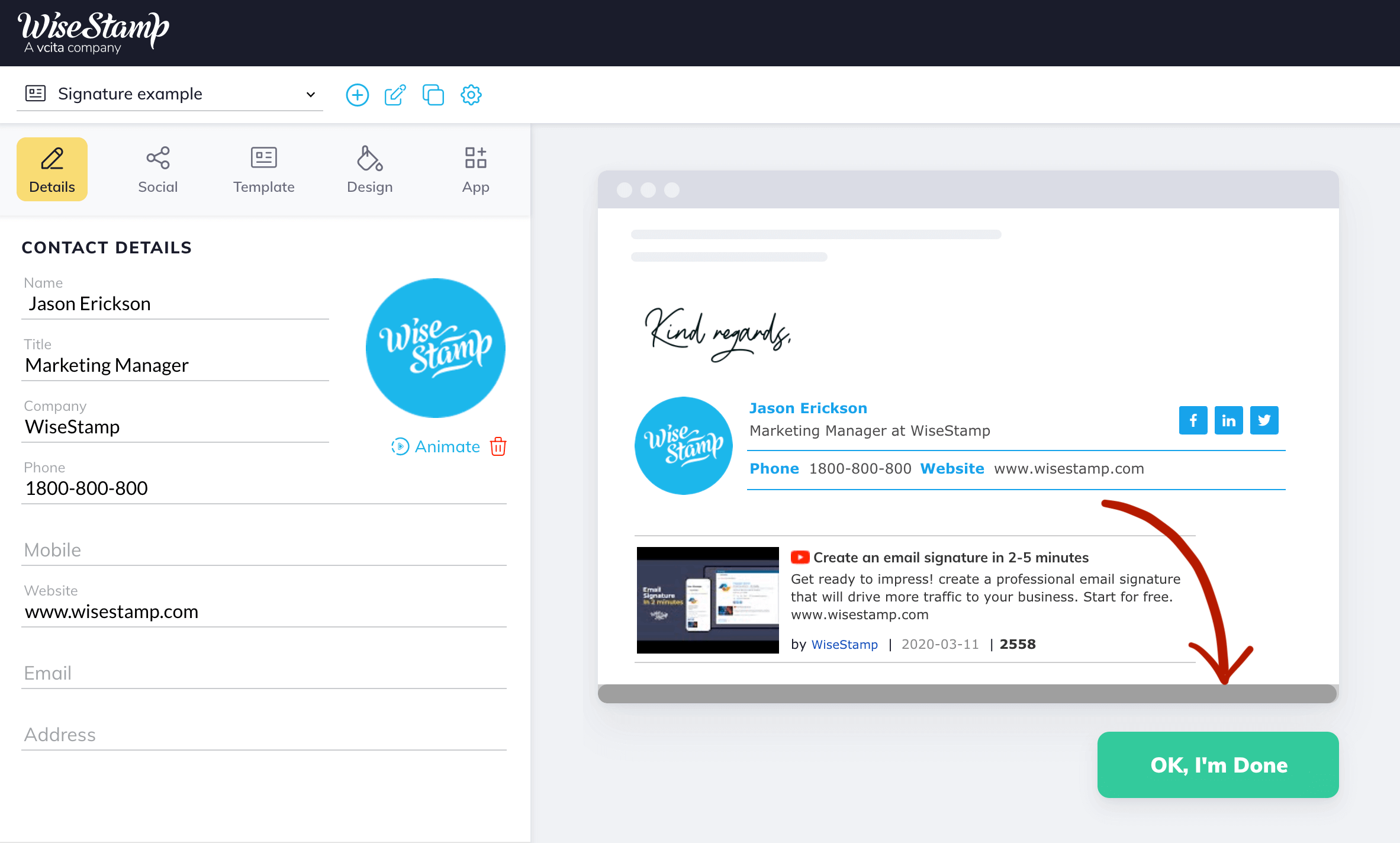
Task: Select the Social tab label
Action: click(158, 186)
